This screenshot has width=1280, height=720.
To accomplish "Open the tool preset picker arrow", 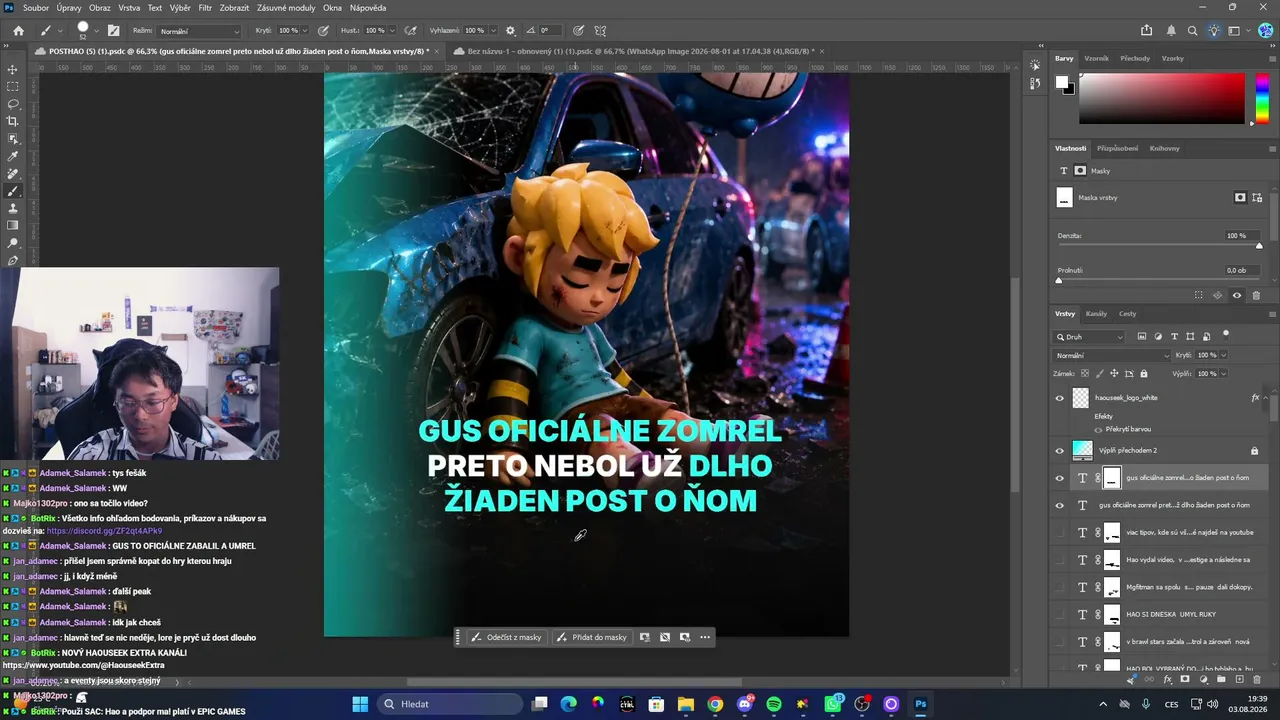I will pyautogui.click(x=60, y=31).
